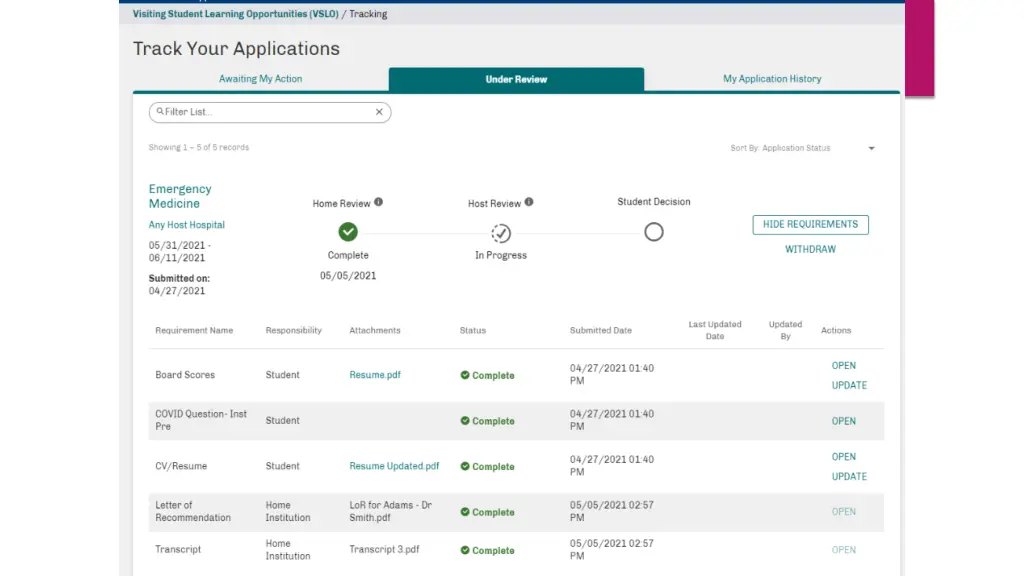Click the Track Your Applications heading
The image size is (1024, 576).
tap(236, 48)
